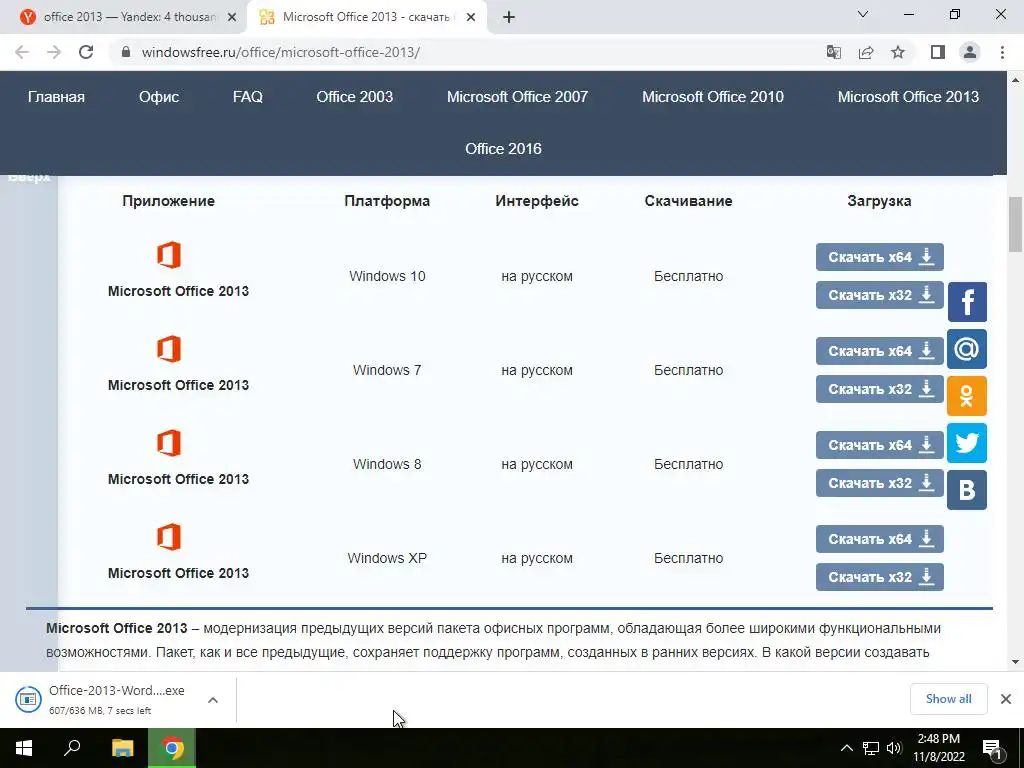The height and width of the screenshot is (768, 1024).
Task: Open the Office 2003 menu item
Action: pos(355,97)
